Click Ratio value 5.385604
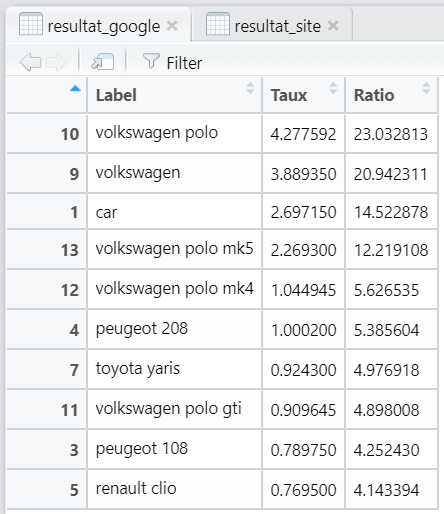 (386, 330)
